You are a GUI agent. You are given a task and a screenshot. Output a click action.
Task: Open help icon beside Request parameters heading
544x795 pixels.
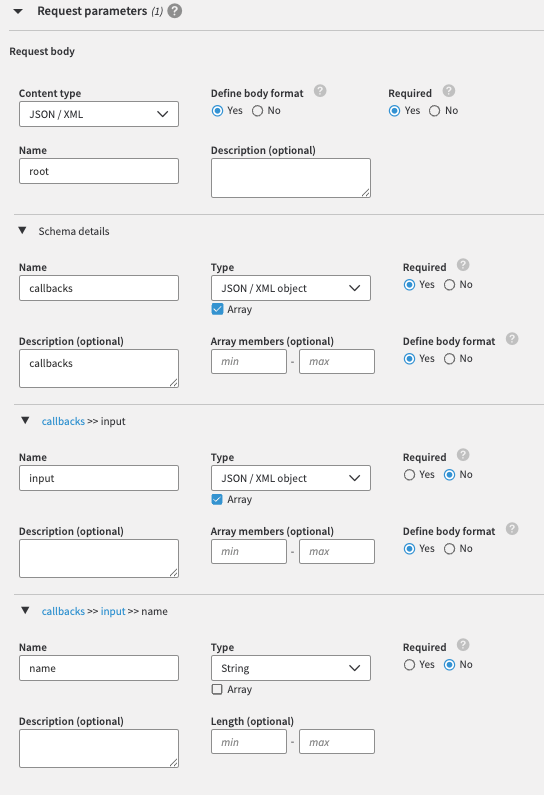(174, 11)
